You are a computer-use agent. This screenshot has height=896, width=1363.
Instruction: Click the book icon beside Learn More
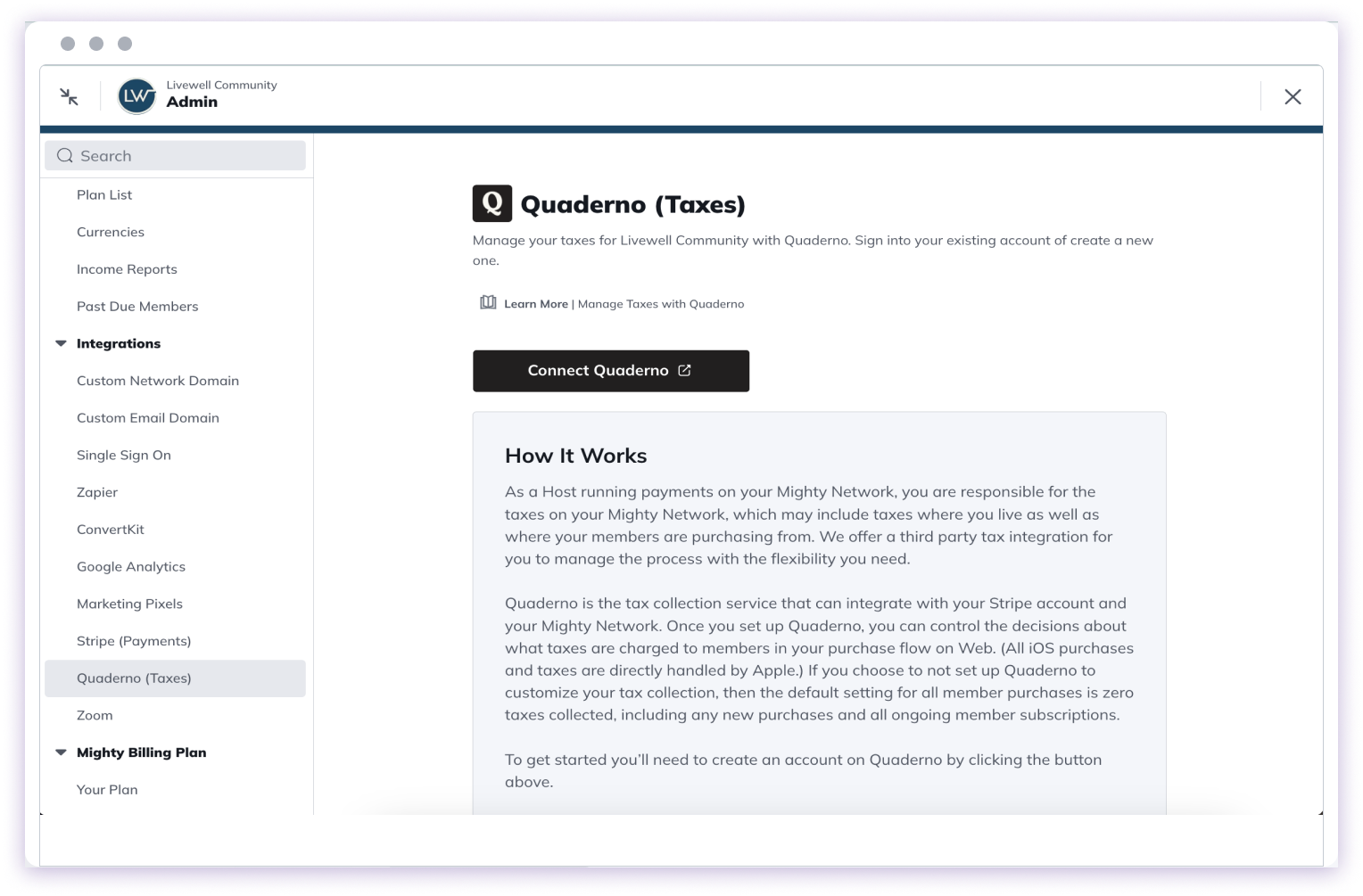487,302
